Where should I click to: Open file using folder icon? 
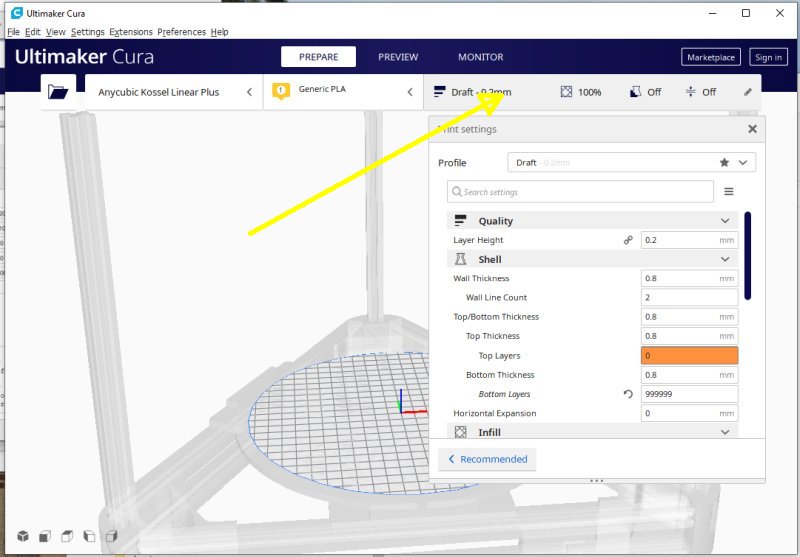click(58, 92)
